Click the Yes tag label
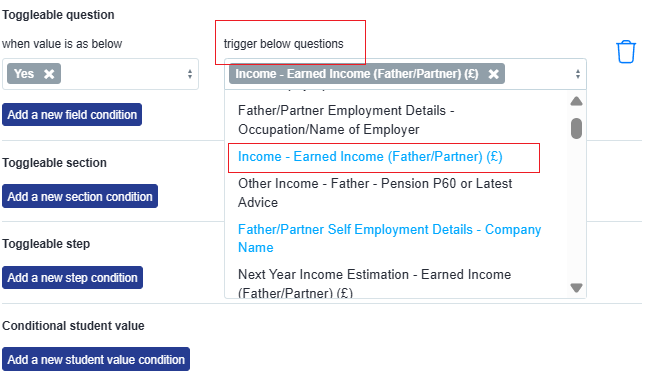The width and height of the screenshot is (652, 383). click(x=24, y=74)
